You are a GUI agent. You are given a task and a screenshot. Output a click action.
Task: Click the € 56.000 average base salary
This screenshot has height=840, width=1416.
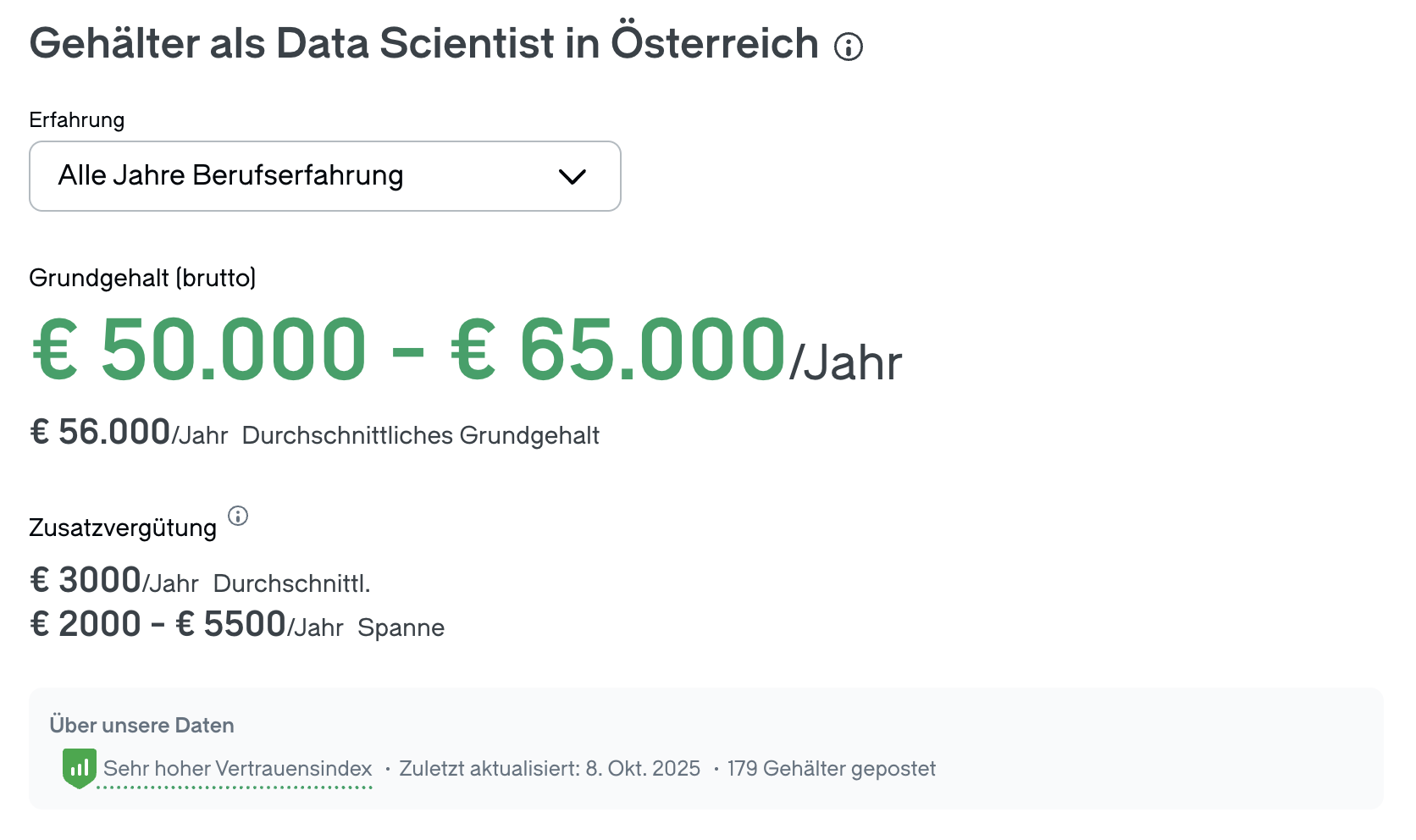pos(100,433)
